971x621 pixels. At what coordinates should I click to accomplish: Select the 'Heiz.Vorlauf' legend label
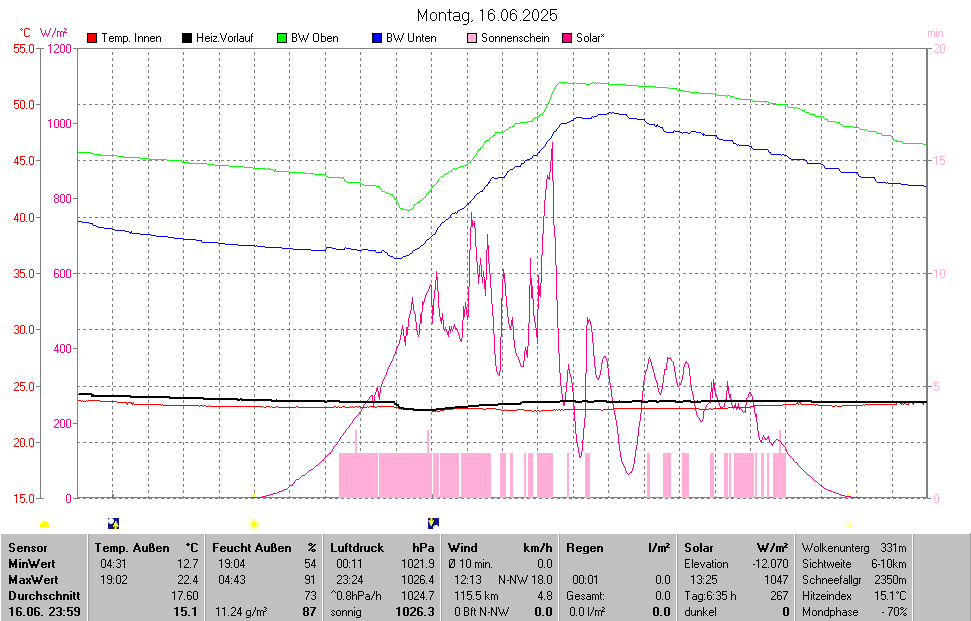click(225, 38)
